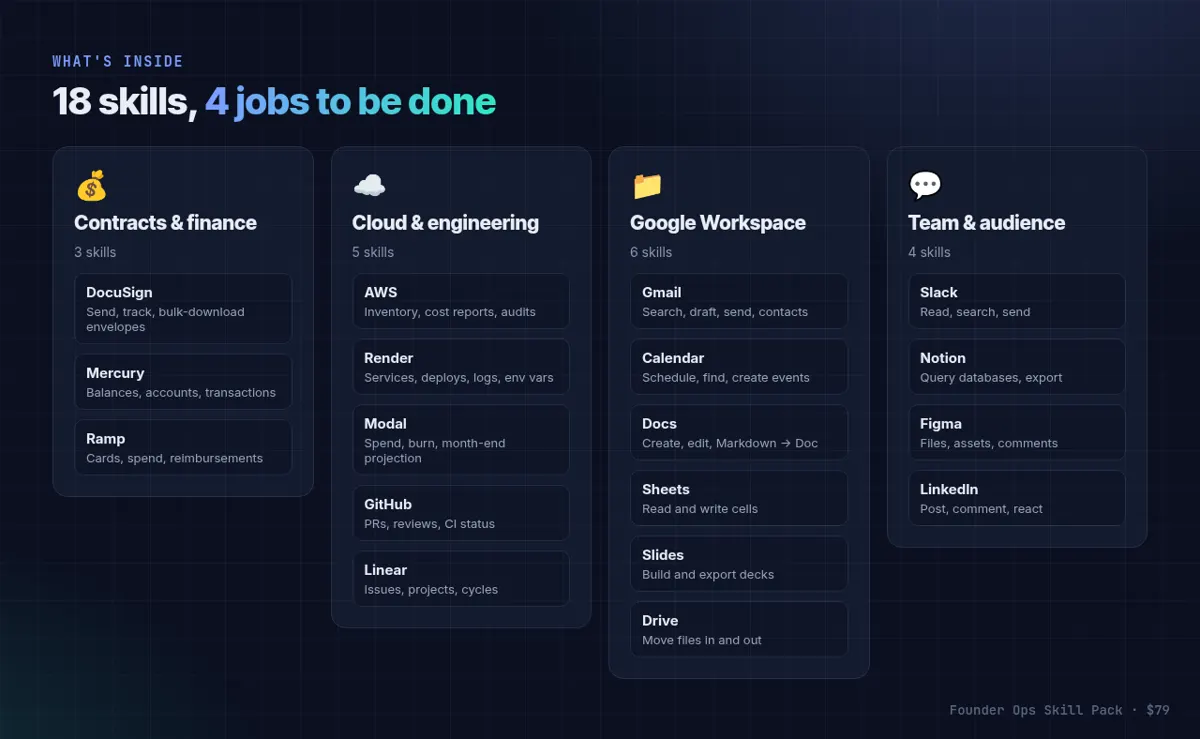Click 'Services, deploys, logs, env vars' description

459,378
